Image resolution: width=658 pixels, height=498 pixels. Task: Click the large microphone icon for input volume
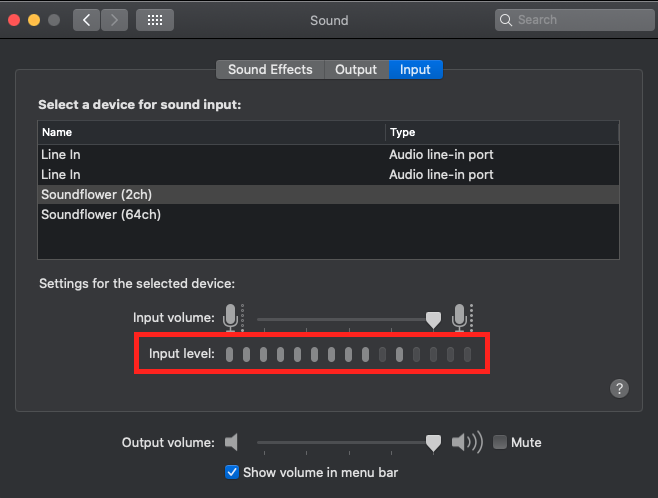(462, 318)
